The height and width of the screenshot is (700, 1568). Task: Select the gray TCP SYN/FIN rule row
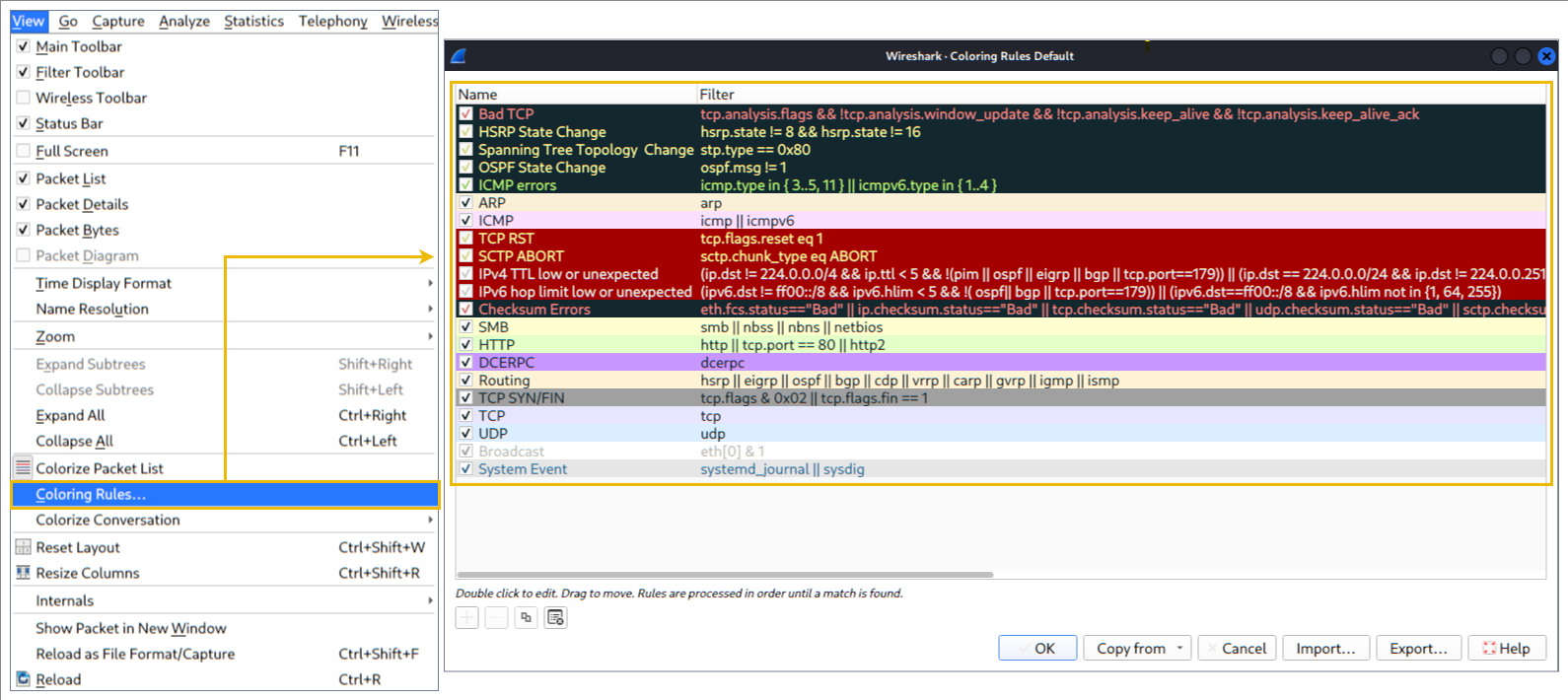(1001, 398)
